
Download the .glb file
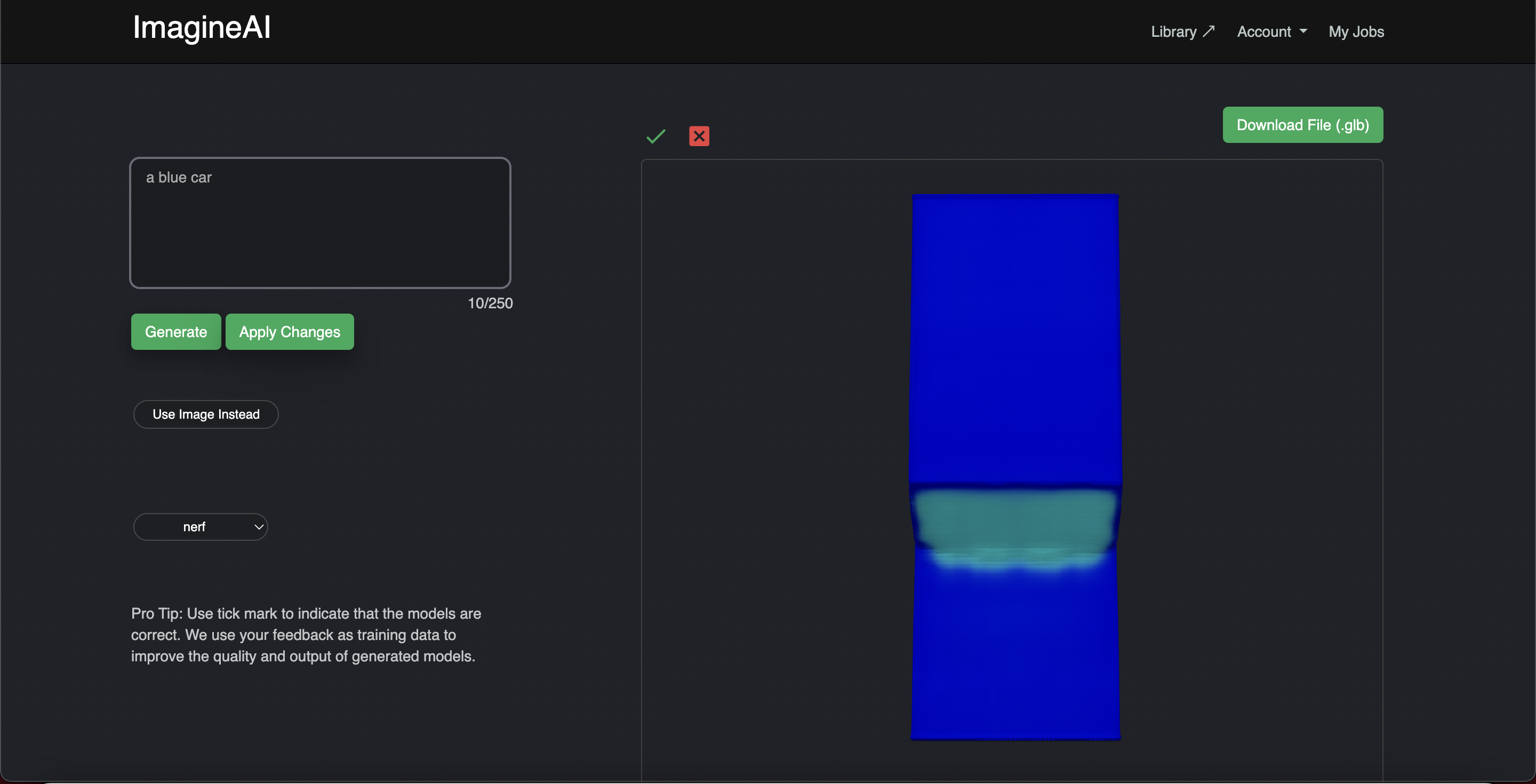[x=1302, y=125]
